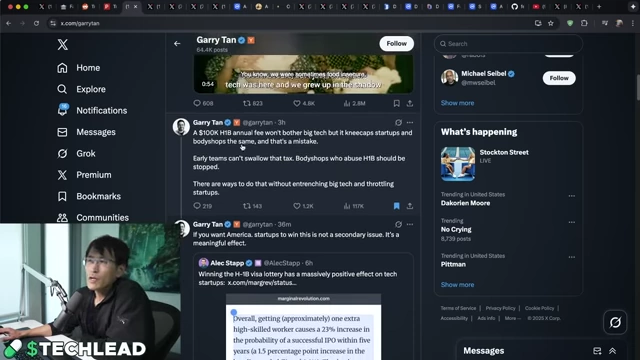Viewport: 640px width, 360px height.
Task: Reply to the video post with 608 replies
Action: point(203,103)
